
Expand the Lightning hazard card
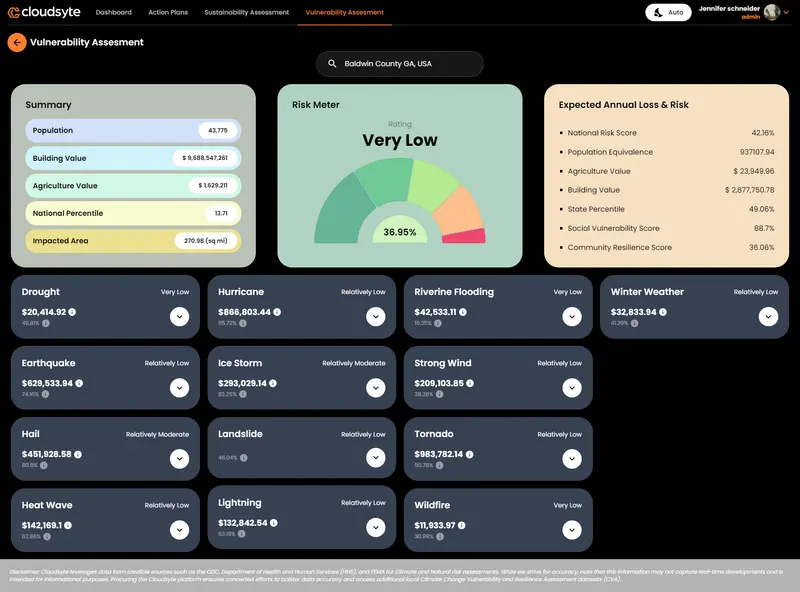pyautogui.click(x=375, y=529)
